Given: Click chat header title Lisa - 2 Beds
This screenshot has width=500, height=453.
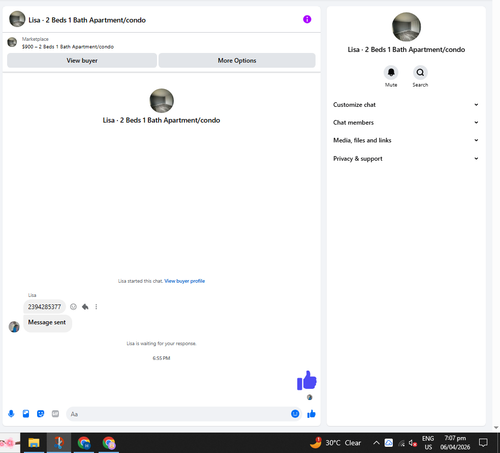Looking at the screenshot, I should click(x=87, y=20).
